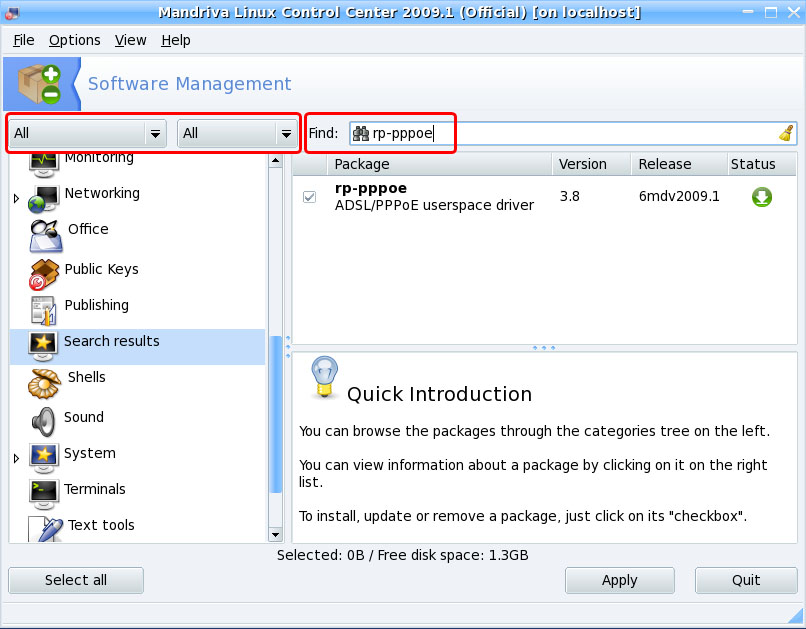Click the Sound speaker icon
The height and width of the screenshot is (629, 806).
click(43, 422)
